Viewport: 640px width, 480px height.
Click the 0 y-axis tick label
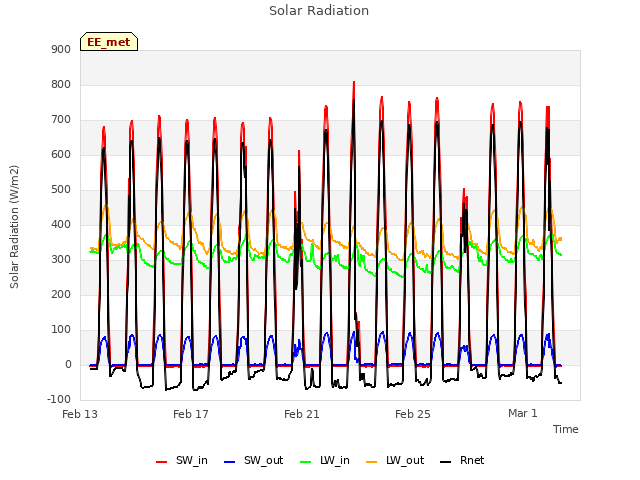69,364
